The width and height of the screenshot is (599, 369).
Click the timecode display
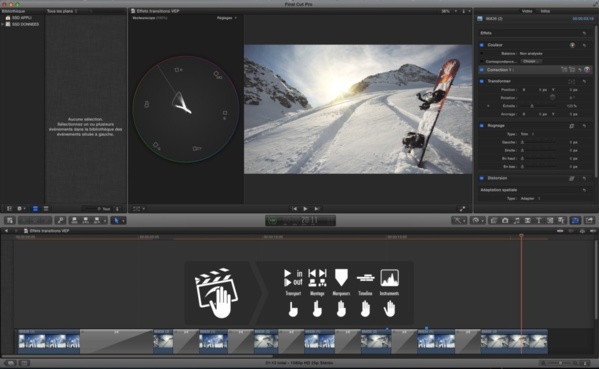pyautogui.click(x=301, y=220)
